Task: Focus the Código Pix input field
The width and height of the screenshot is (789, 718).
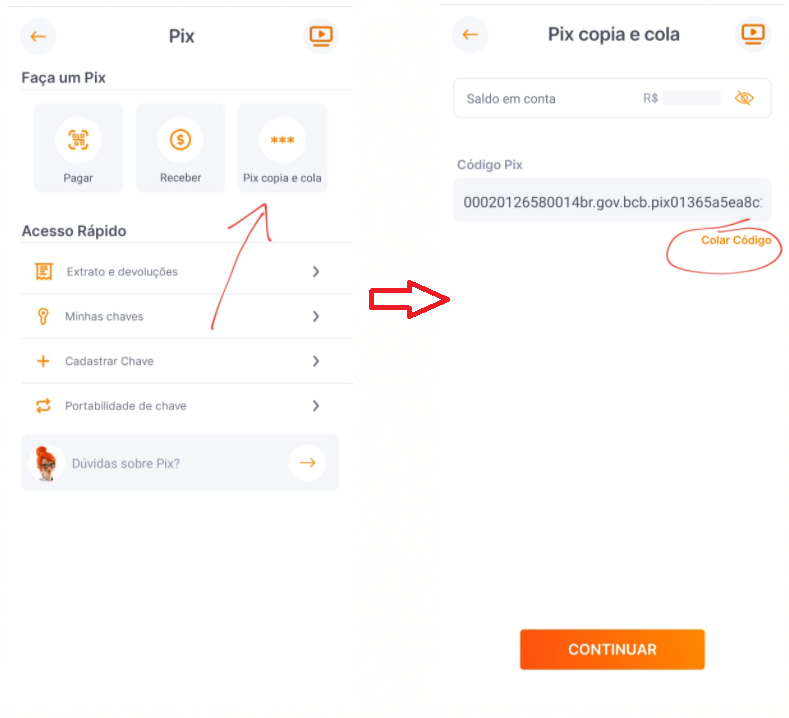Action: click(612, 202)
